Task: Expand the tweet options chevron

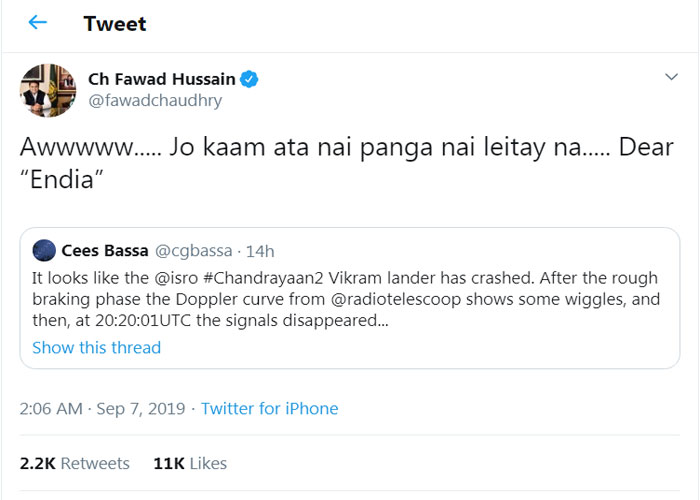Action: (671, 77)
